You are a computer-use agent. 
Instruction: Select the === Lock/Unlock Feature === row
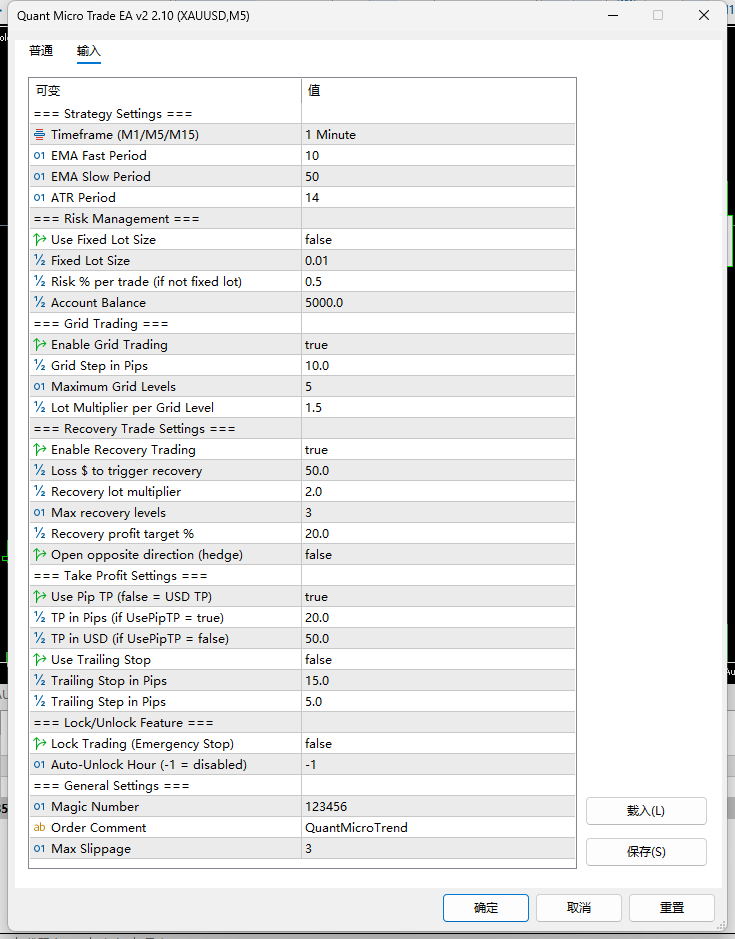coord(303,723)
